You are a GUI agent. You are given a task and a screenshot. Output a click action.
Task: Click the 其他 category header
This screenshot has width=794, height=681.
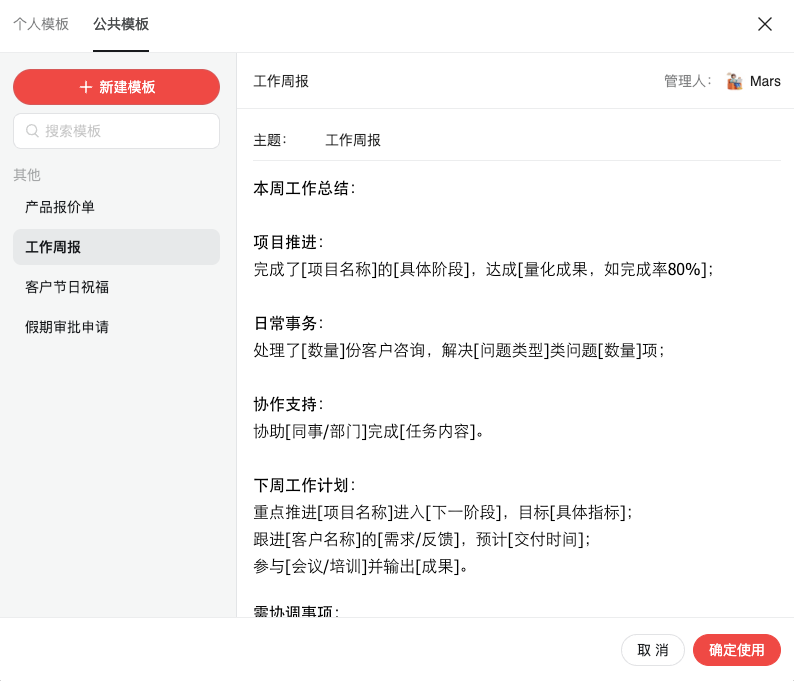[x=27, y=175]
